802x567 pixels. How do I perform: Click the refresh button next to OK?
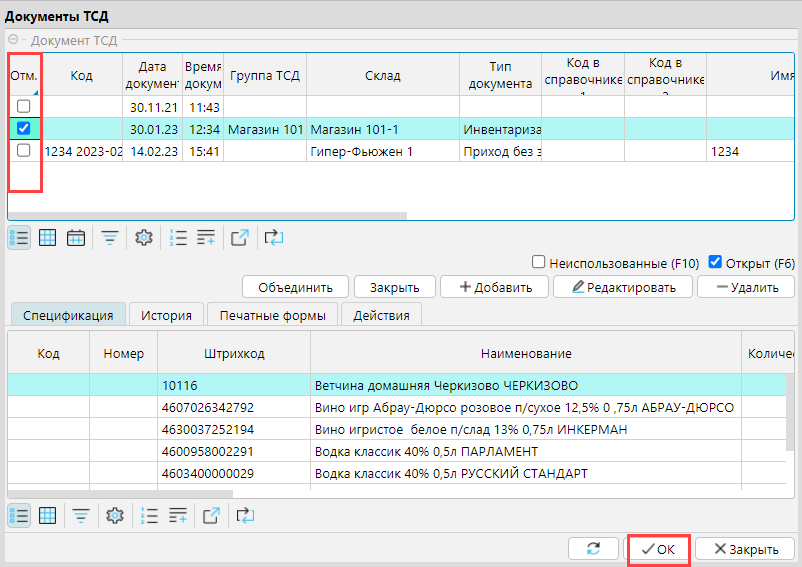pyautogui.click(x=592, y=549)
